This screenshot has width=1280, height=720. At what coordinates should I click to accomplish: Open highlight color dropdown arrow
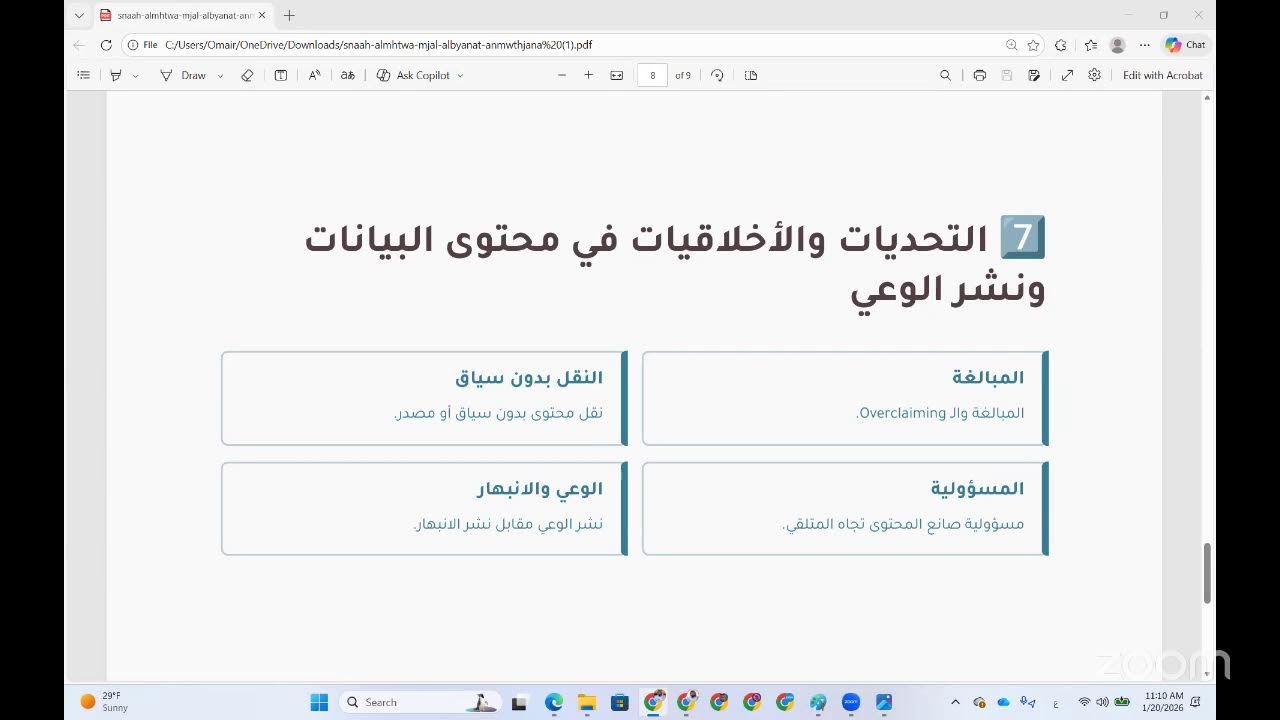tap(135, 75)
